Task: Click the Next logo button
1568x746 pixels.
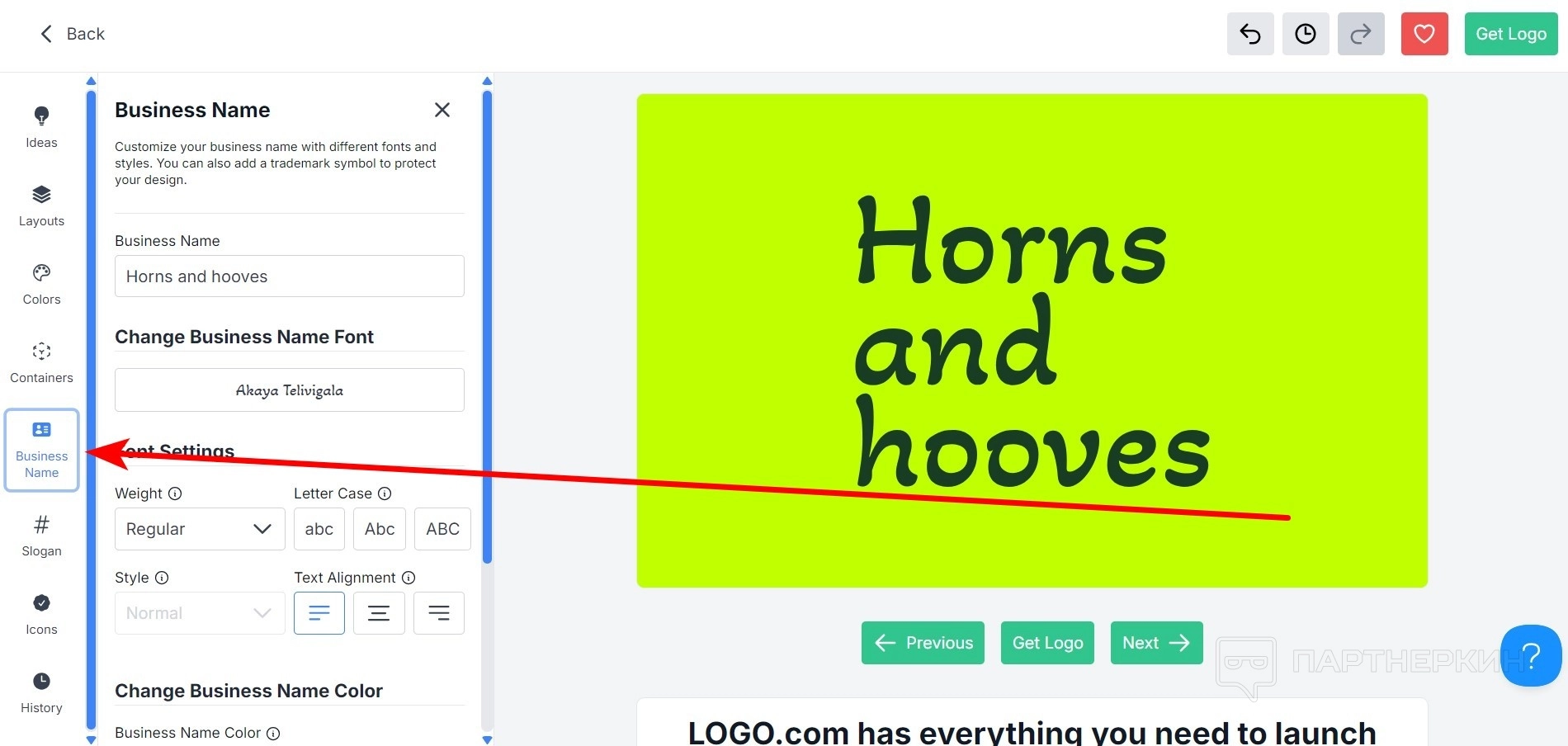Action: click(x=1156, y=643)
